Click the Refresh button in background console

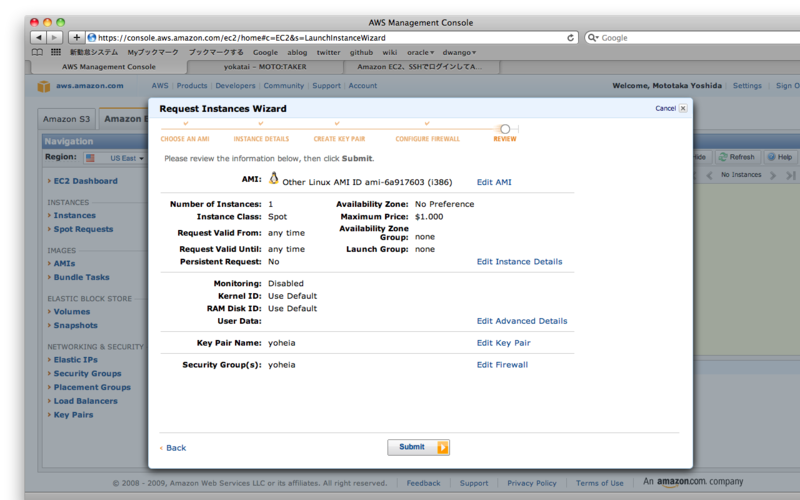coord(737,157)
